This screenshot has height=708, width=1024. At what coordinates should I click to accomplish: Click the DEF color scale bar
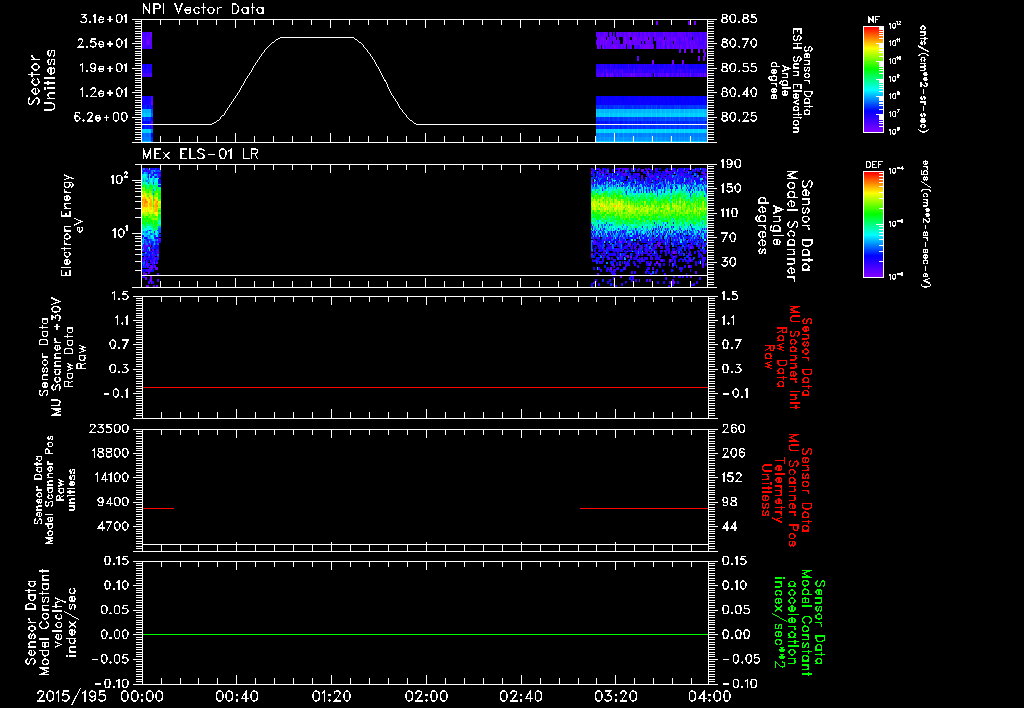pos(874,223)
